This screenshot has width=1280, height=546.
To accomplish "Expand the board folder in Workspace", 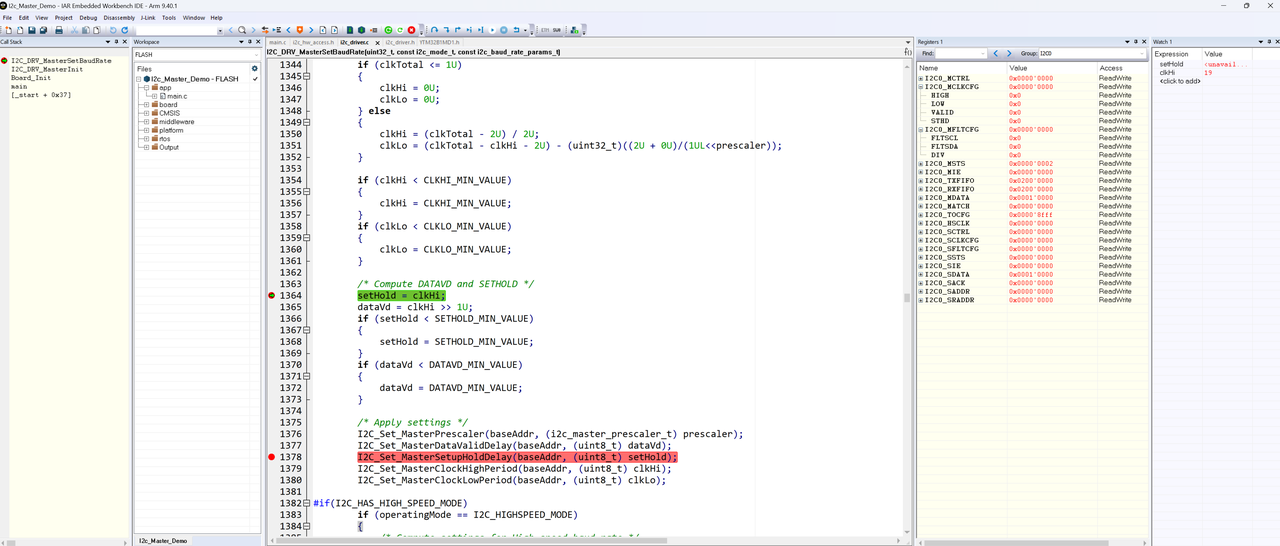I will click(146, 105).
